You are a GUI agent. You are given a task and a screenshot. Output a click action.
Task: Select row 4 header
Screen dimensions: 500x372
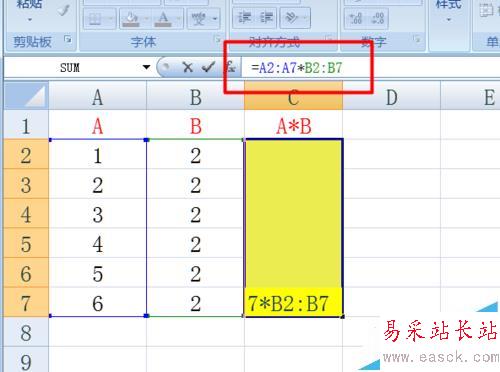click(x=26, y=214)
